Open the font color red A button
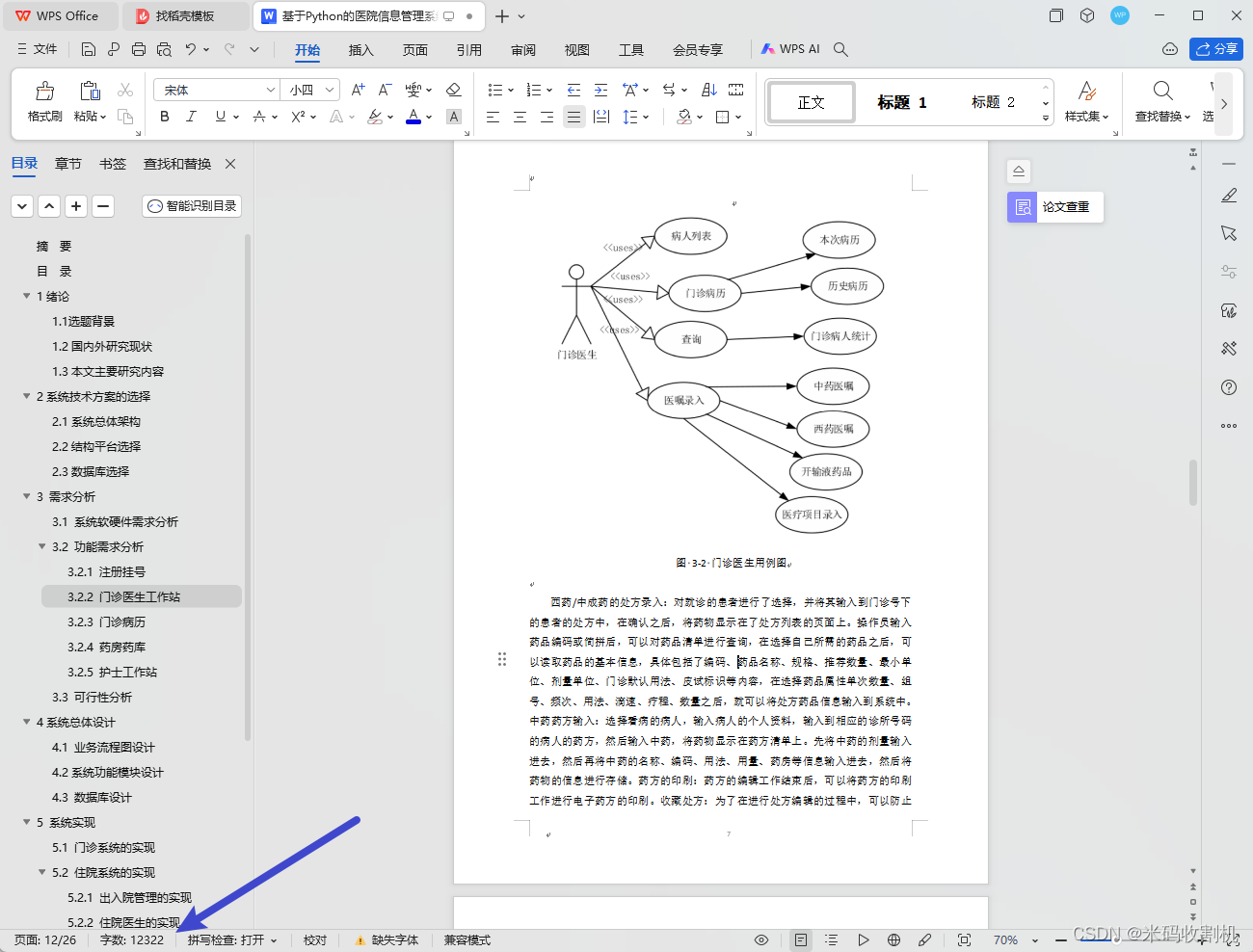Viewport: 1253px width, 952px height. point(413,117)
